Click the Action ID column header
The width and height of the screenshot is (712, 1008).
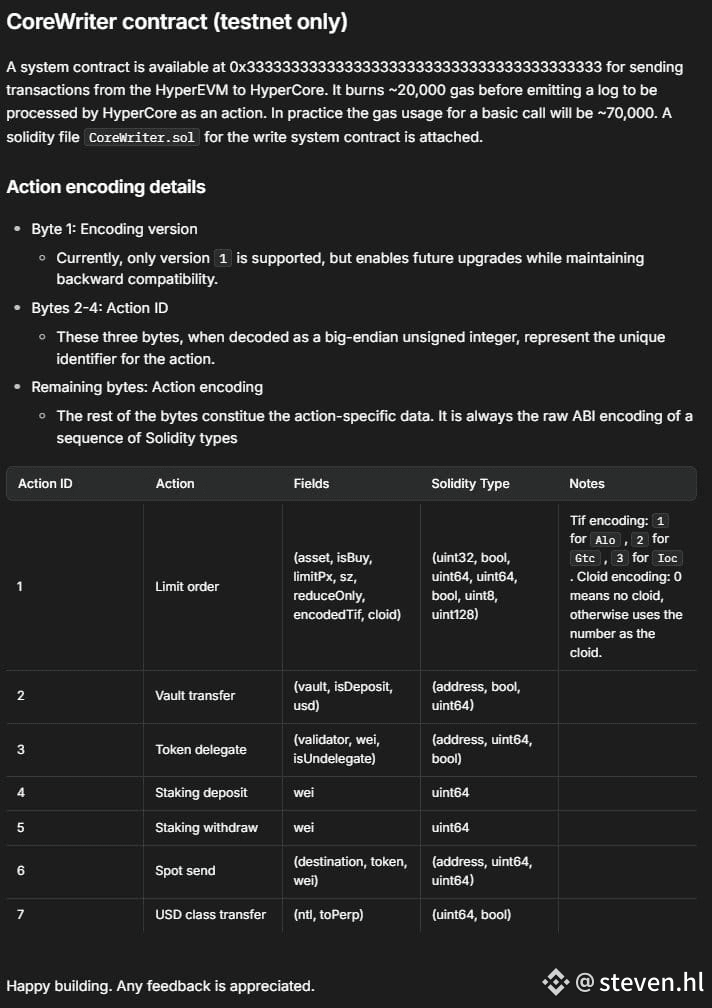[45, 483]
